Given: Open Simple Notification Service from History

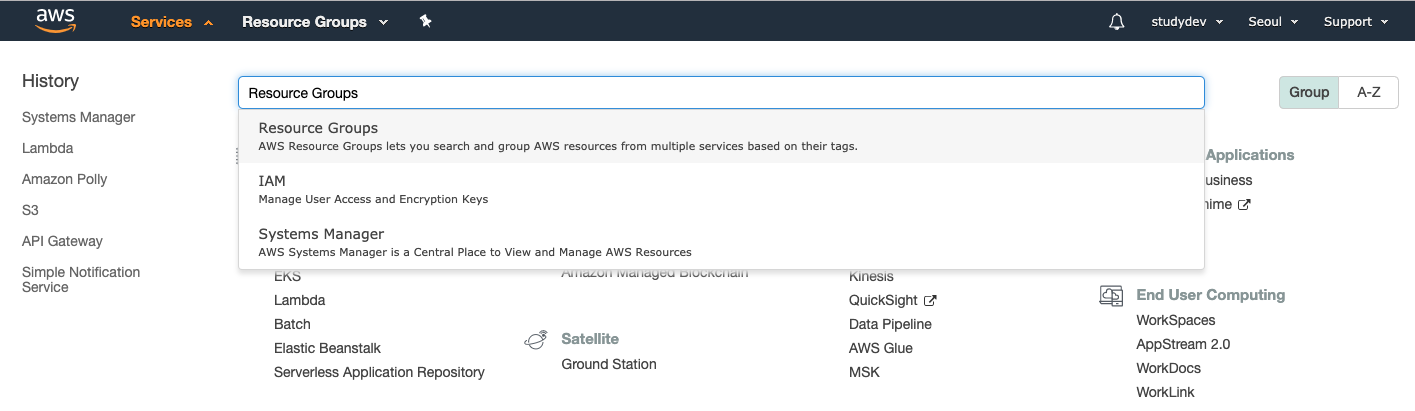Looking at the screenshot, I should click(x=81, y=279).
